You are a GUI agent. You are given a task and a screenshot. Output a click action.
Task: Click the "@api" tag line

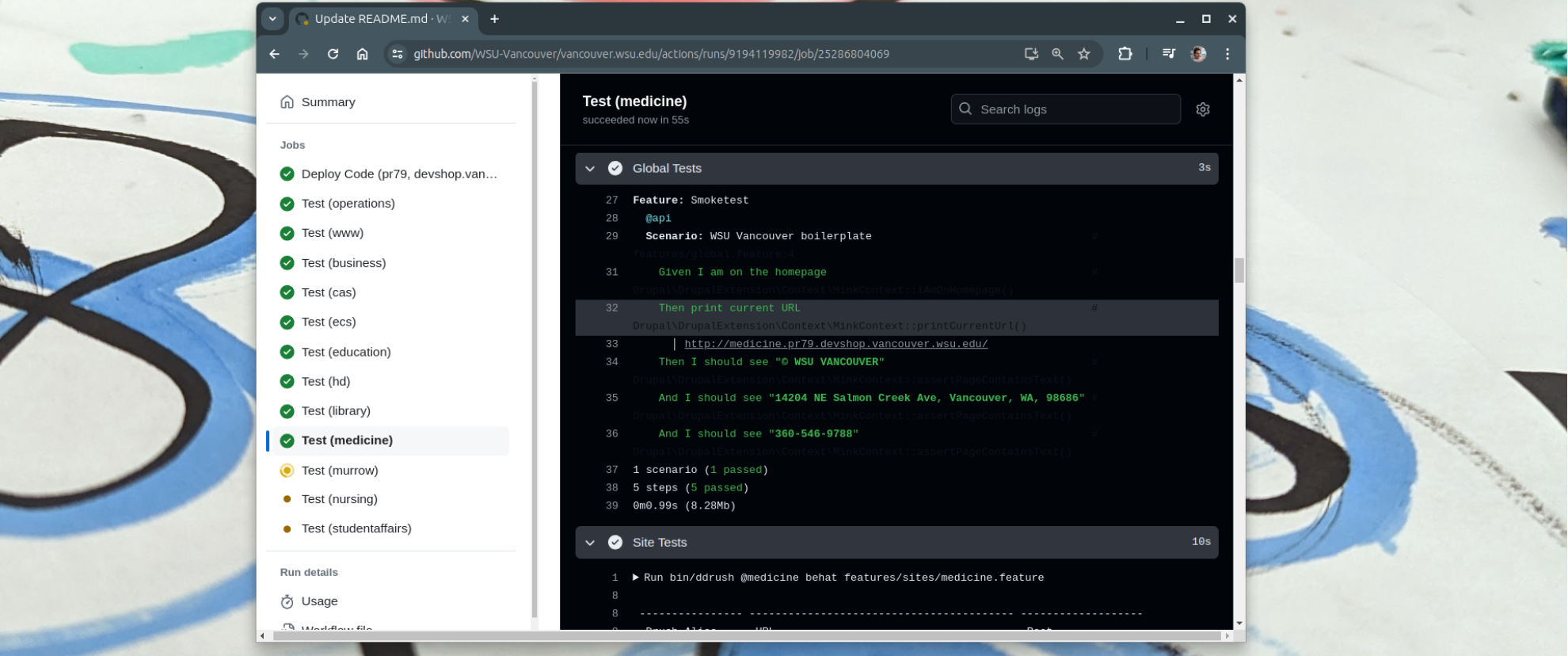tap(658, 219)
